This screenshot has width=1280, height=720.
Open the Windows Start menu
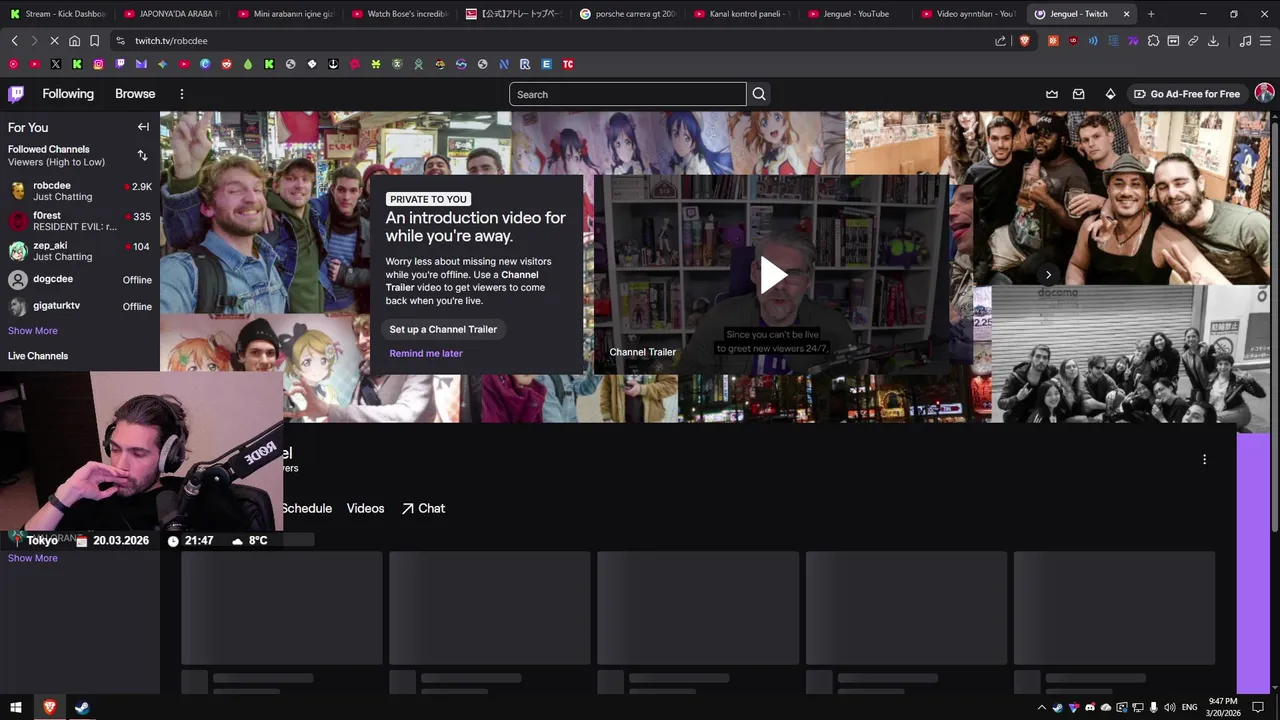[16, 707]
